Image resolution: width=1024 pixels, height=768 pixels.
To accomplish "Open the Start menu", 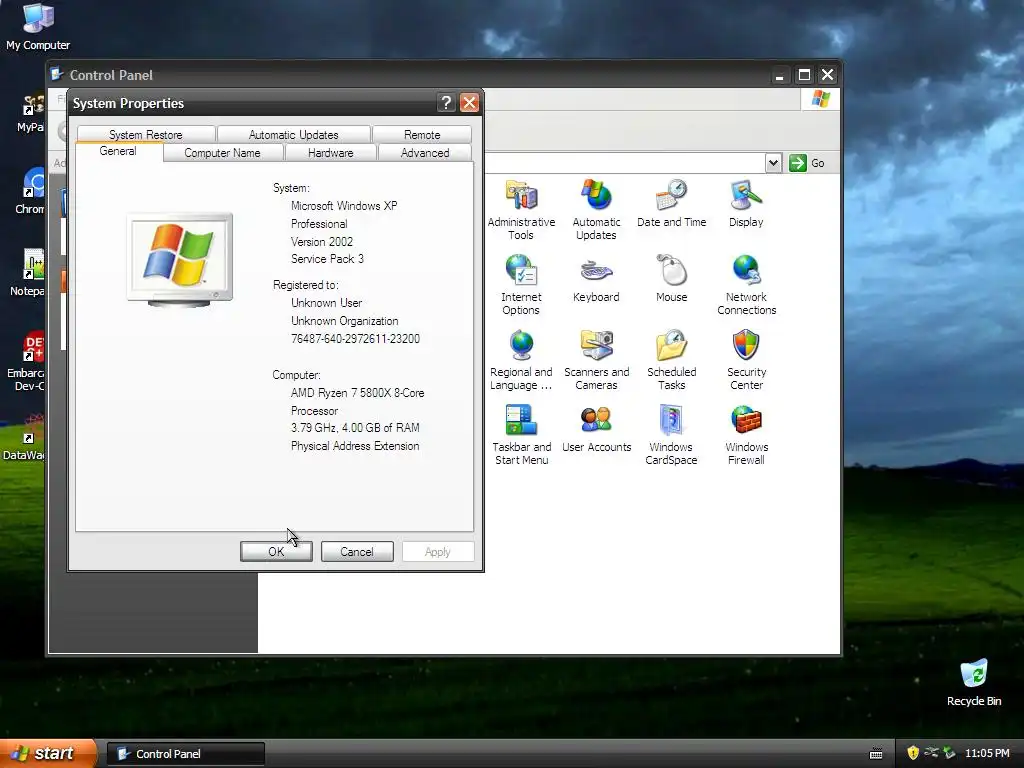I will tap(48, 753).
